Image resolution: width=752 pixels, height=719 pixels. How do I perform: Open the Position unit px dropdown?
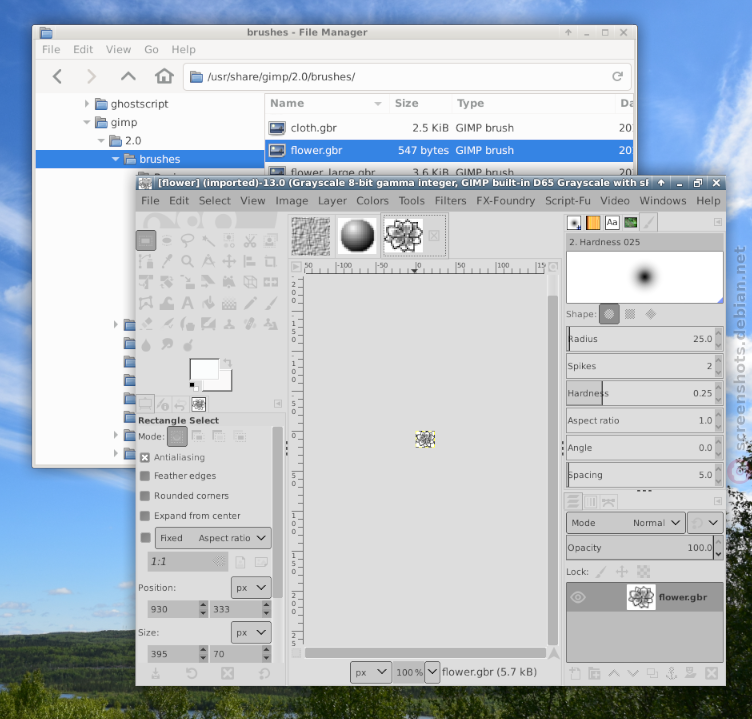pyautogui.click(x=251, y=588)
